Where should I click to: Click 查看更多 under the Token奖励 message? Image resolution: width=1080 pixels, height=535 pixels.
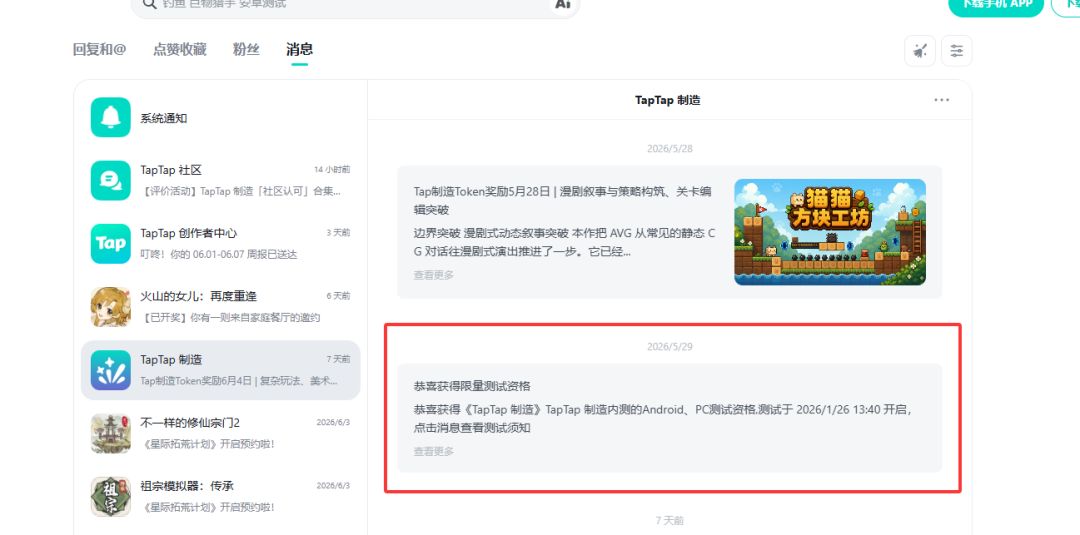(x=434, y=275)
